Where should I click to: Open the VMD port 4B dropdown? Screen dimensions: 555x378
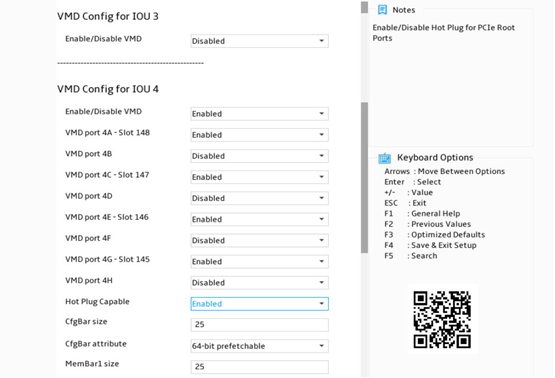pyautogui.click(x=259, y=156)
